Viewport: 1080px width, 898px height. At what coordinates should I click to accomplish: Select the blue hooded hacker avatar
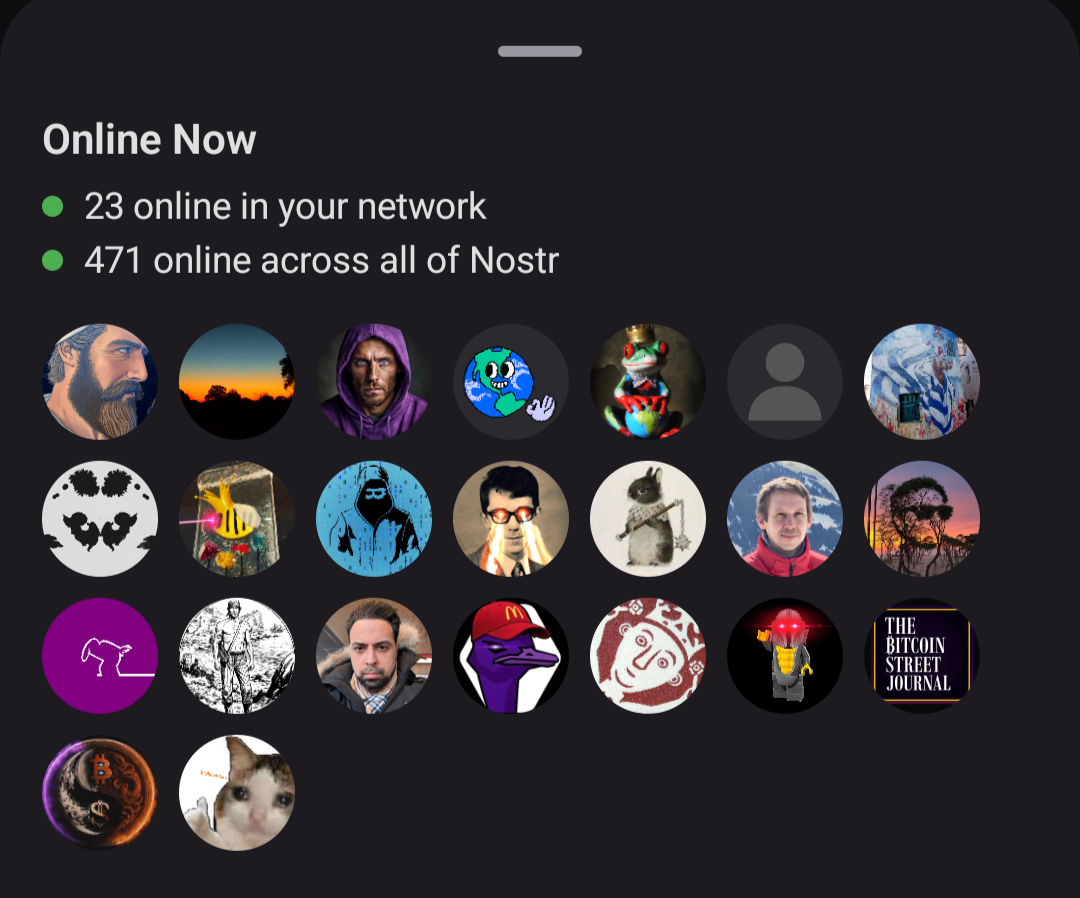point(374,519)
